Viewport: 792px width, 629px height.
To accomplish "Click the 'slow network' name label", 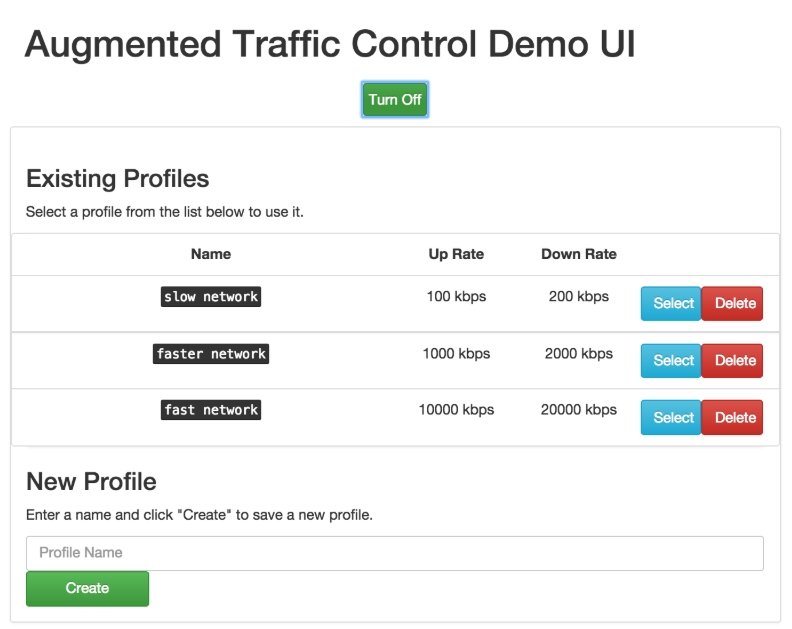I will [211, 297].
